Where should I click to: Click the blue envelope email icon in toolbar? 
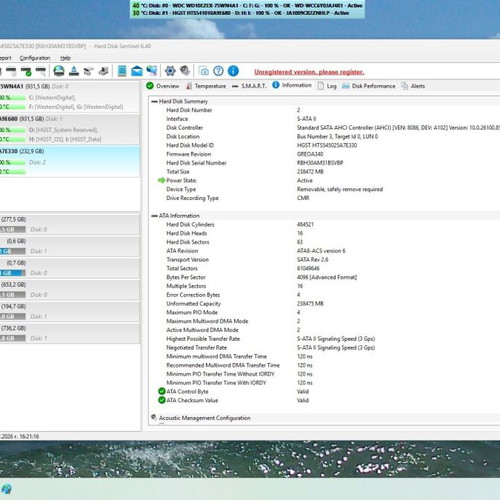[137, 71]
